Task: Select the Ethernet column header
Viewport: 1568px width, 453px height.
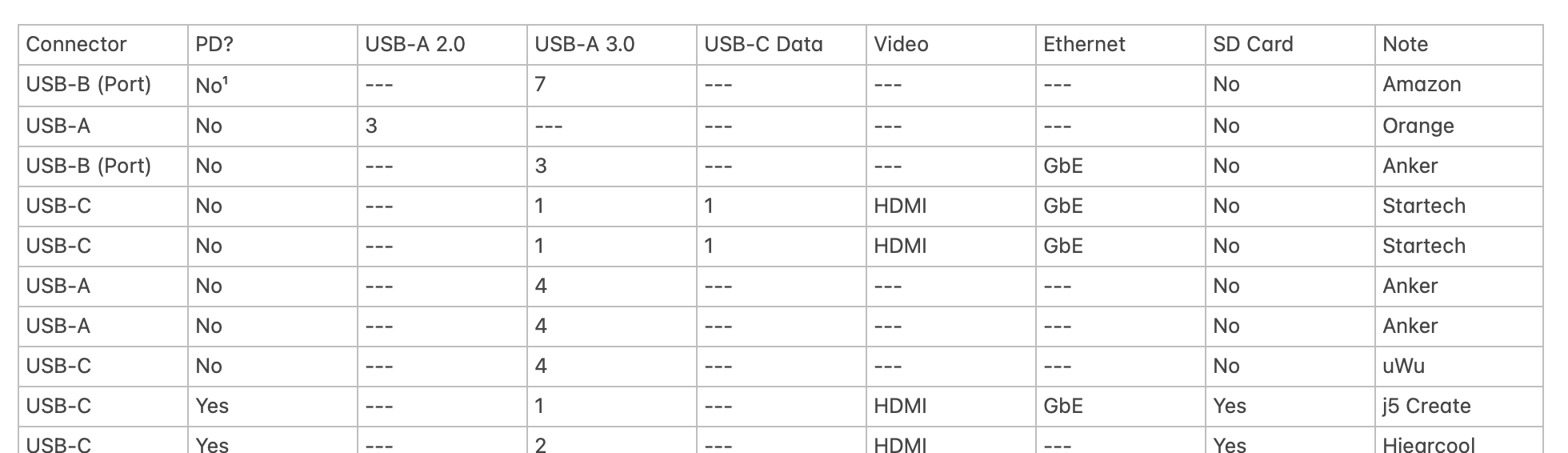Action: pyautogui.click(x=1084, y=44)
